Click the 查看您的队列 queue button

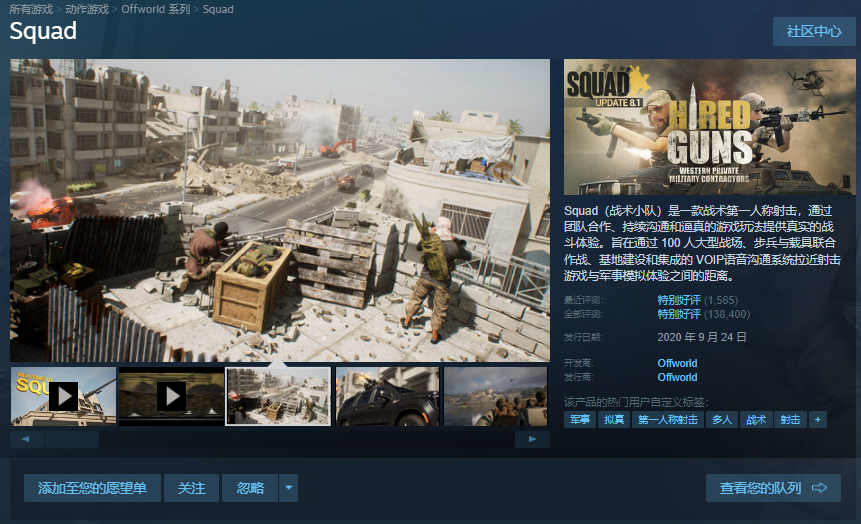pyautogui.click(x=773, y=488)
